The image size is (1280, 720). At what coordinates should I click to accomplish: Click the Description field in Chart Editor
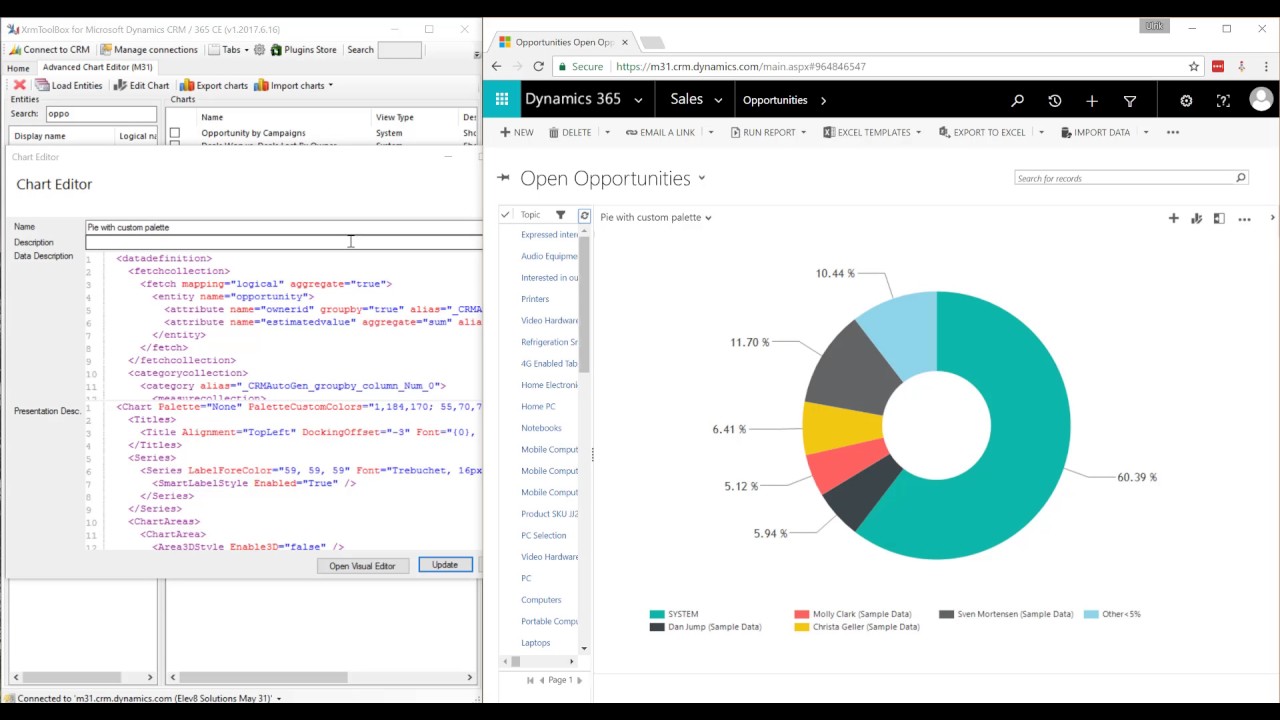[284, 242]
